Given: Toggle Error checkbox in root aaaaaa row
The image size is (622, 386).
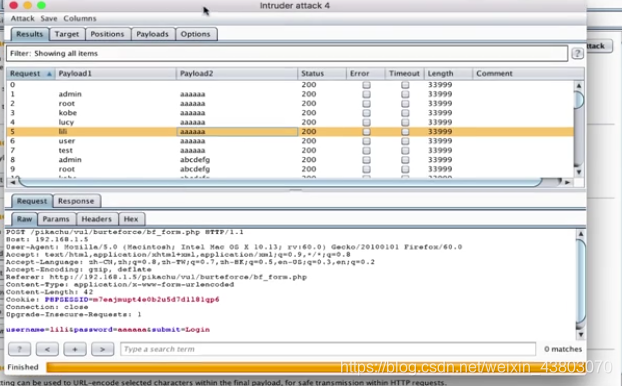Looking at the screenshot, I should [367, 104].
